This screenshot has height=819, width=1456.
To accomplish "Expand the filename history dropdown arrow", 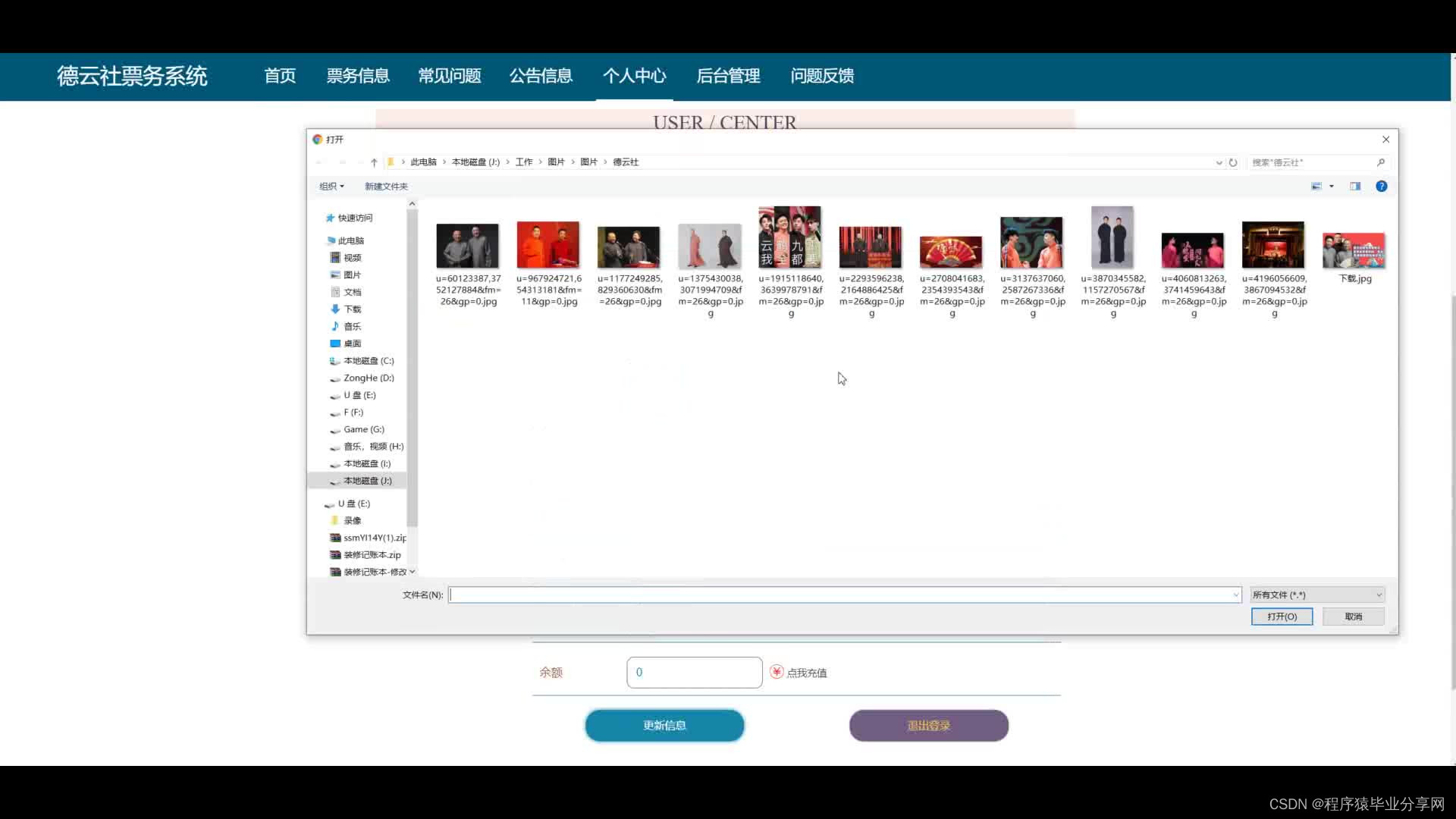I will (1235, 595).
